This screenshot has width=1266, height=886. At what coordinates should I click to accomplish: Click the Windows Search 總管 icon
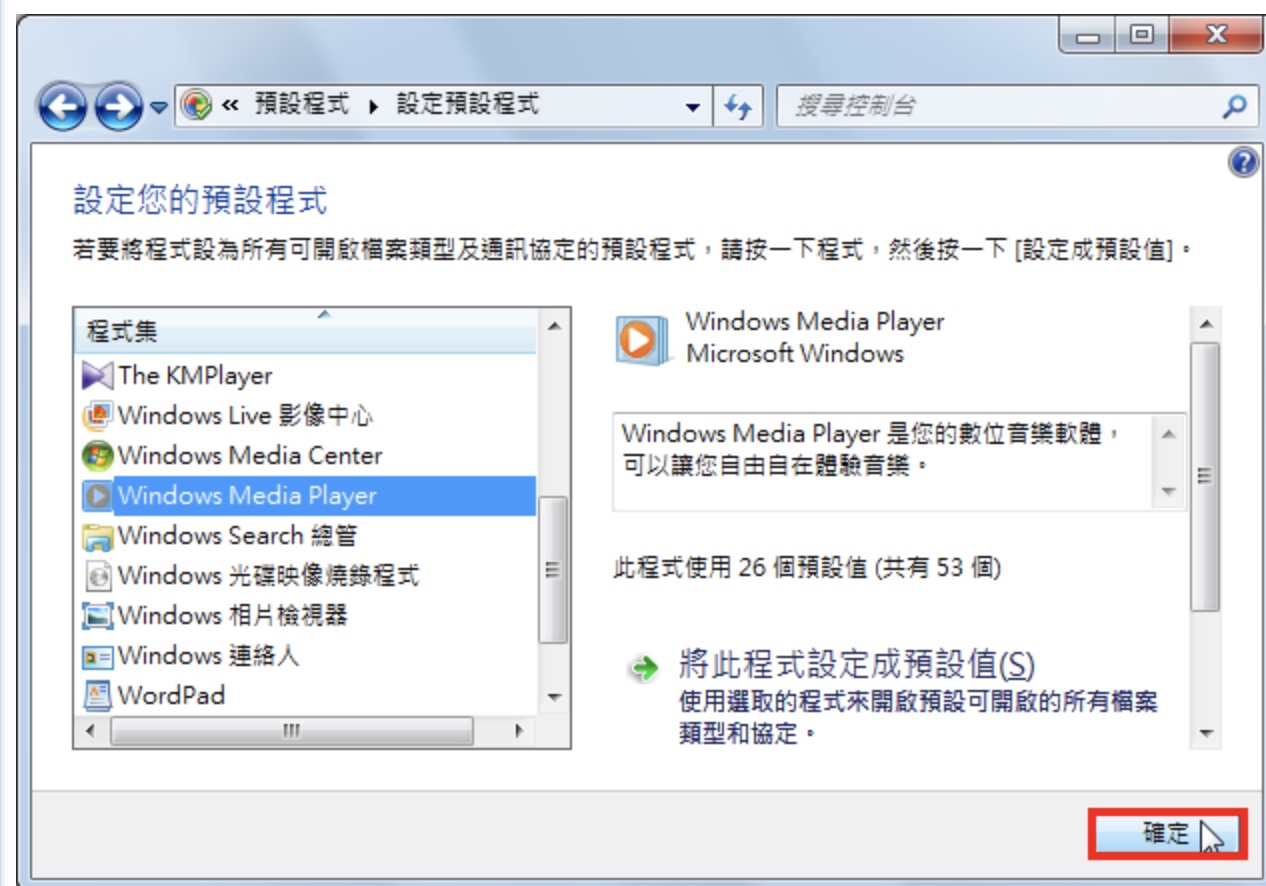pyautogui.click(x=97, y=537)
